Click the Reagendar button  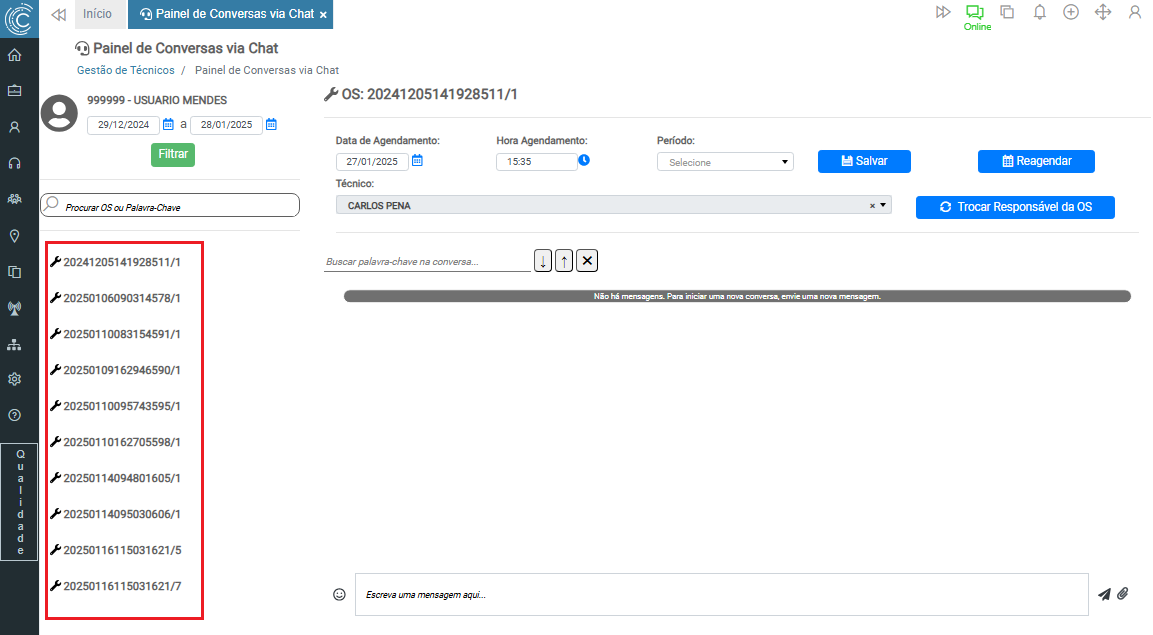pyautogui.click(x=1036, y=161)
